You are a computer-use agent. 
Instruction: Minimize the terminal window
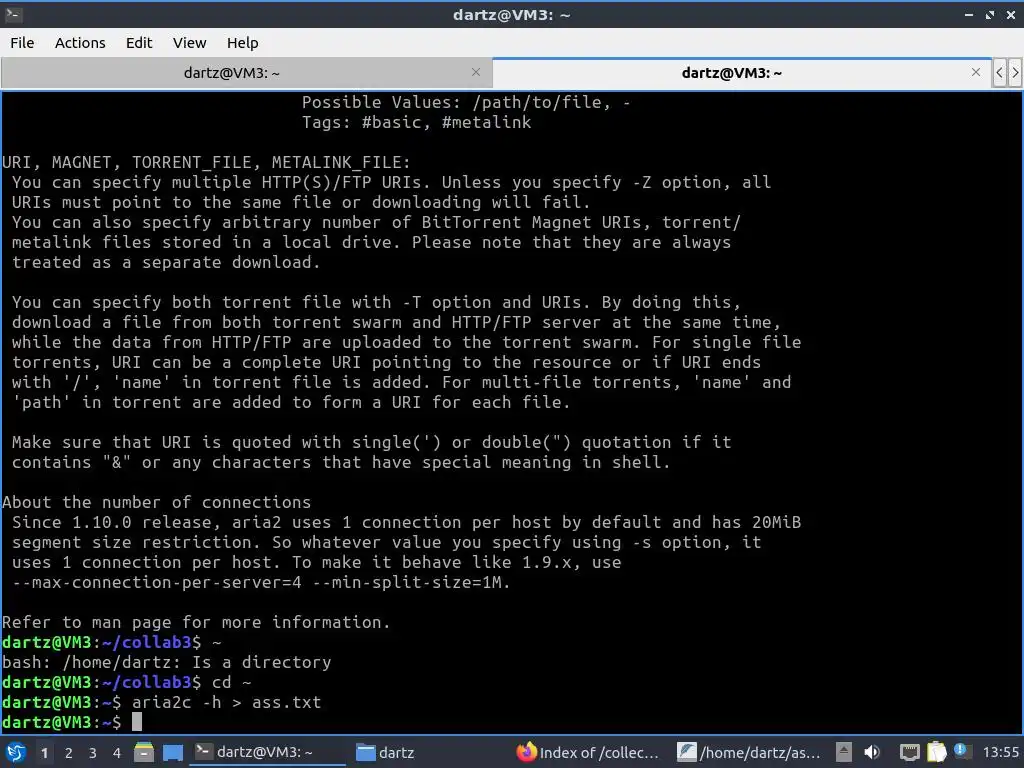(968, 14)
